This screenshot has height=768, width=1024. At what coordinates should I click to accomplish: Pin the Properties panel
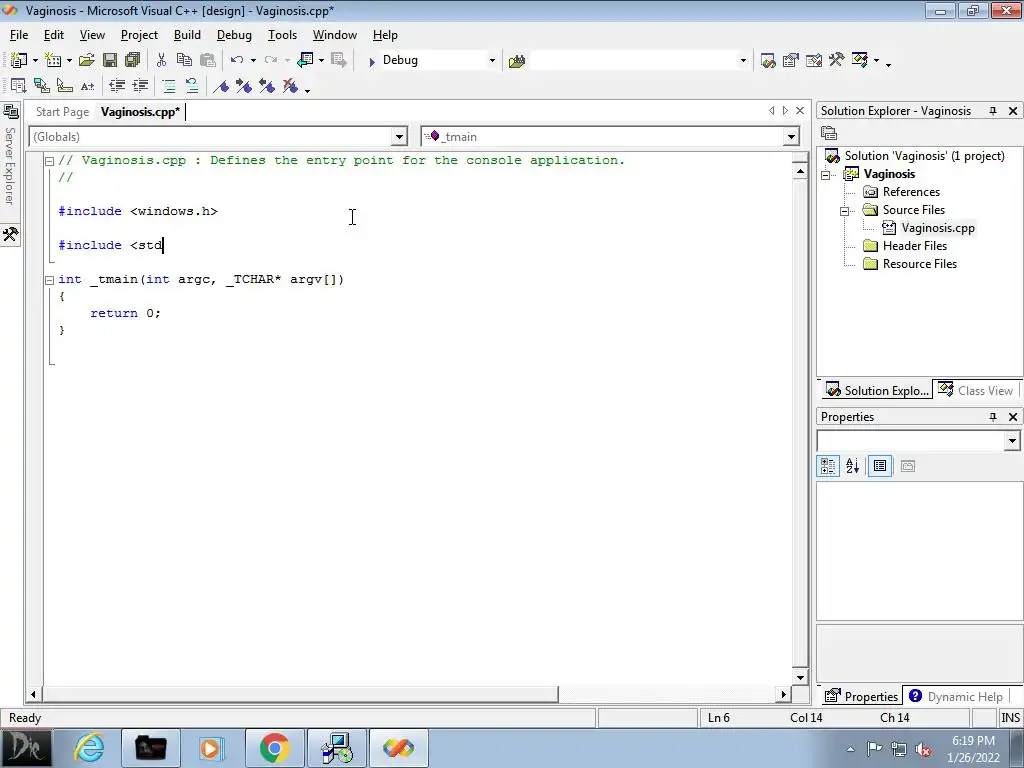coord(993,417)
